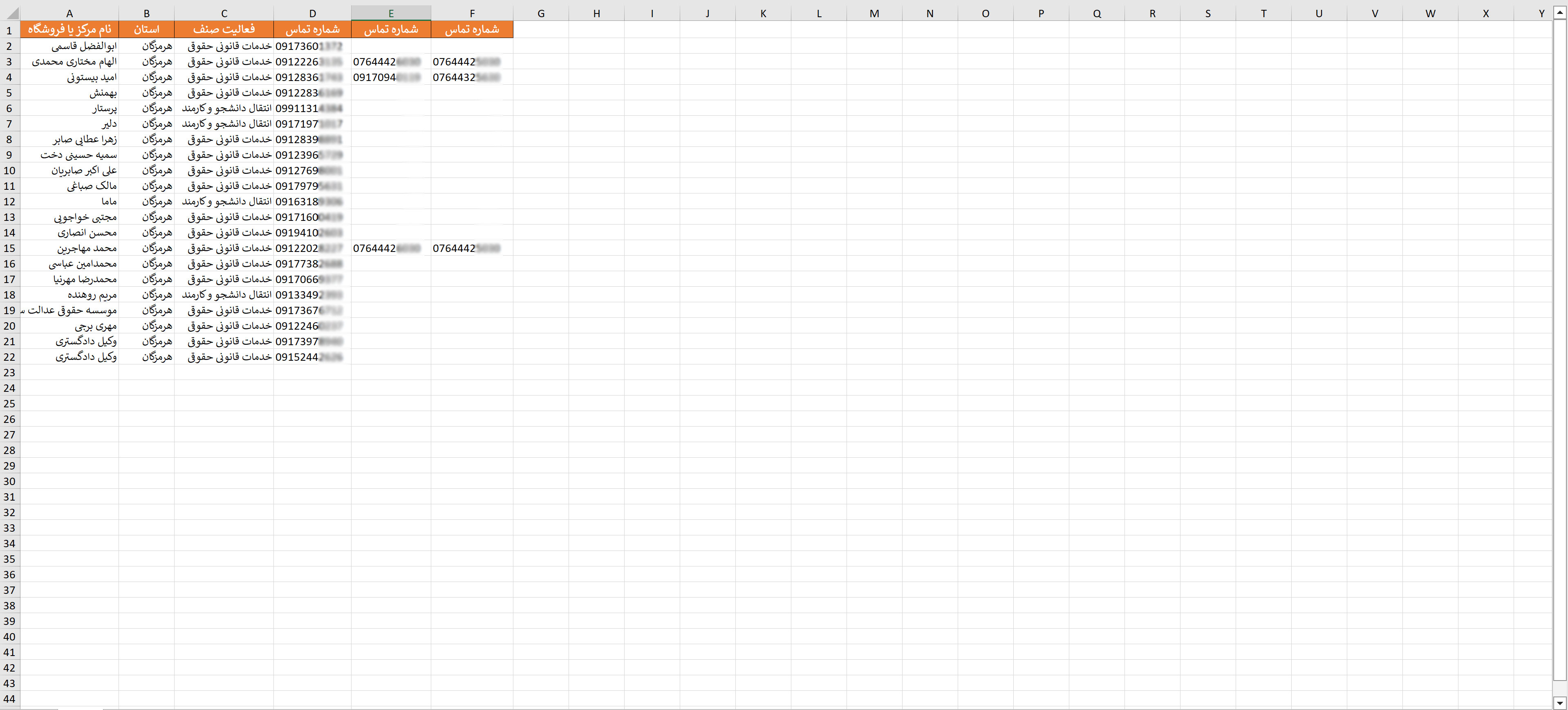Select row 30 header number
1568x710 pixels.
coord(10,482)
